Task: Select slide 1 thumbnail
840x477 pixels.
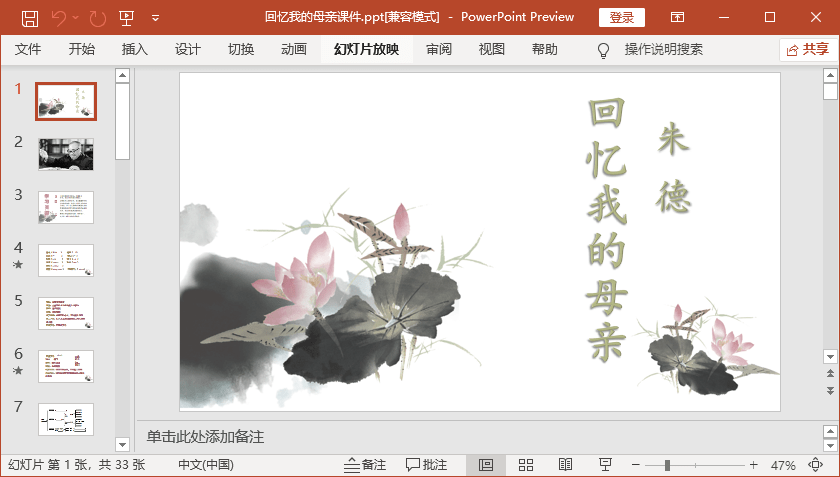Action: coord(66,101)
